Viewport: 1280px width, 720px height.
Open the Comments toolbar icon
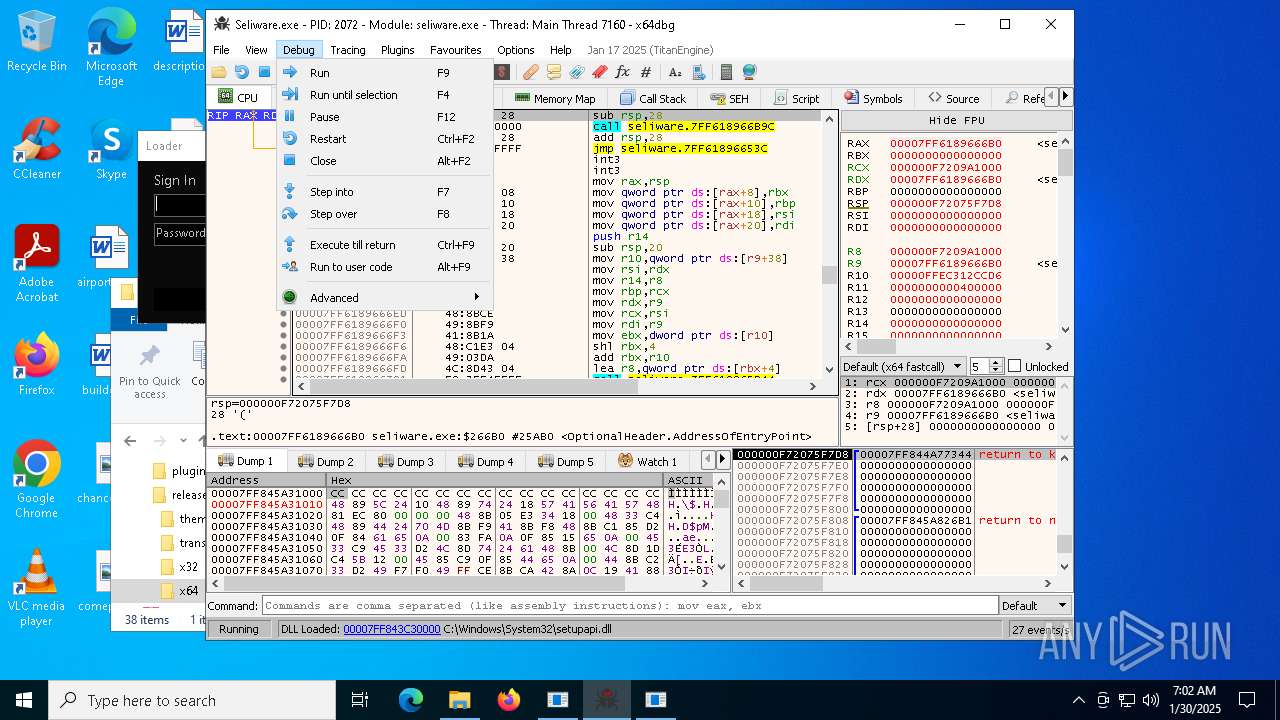(x=553, y=72)
